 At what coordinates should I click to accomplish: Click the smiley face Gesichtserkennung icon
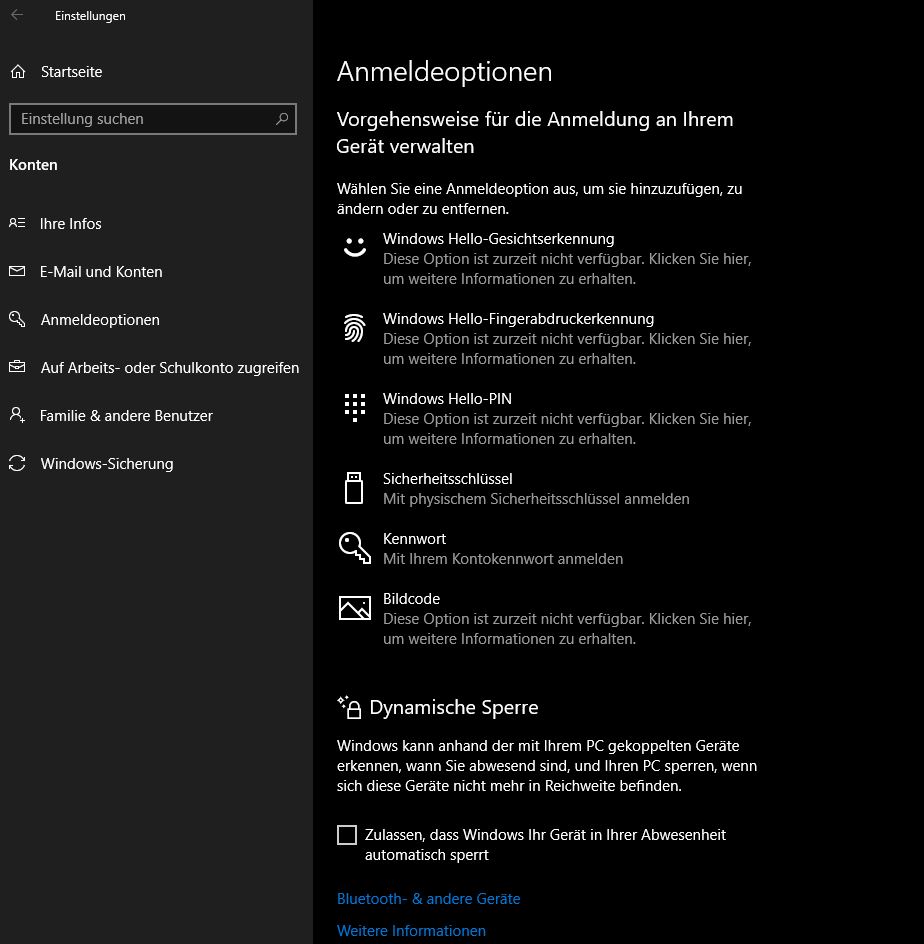pyautogui.click(x=355, y=246)
